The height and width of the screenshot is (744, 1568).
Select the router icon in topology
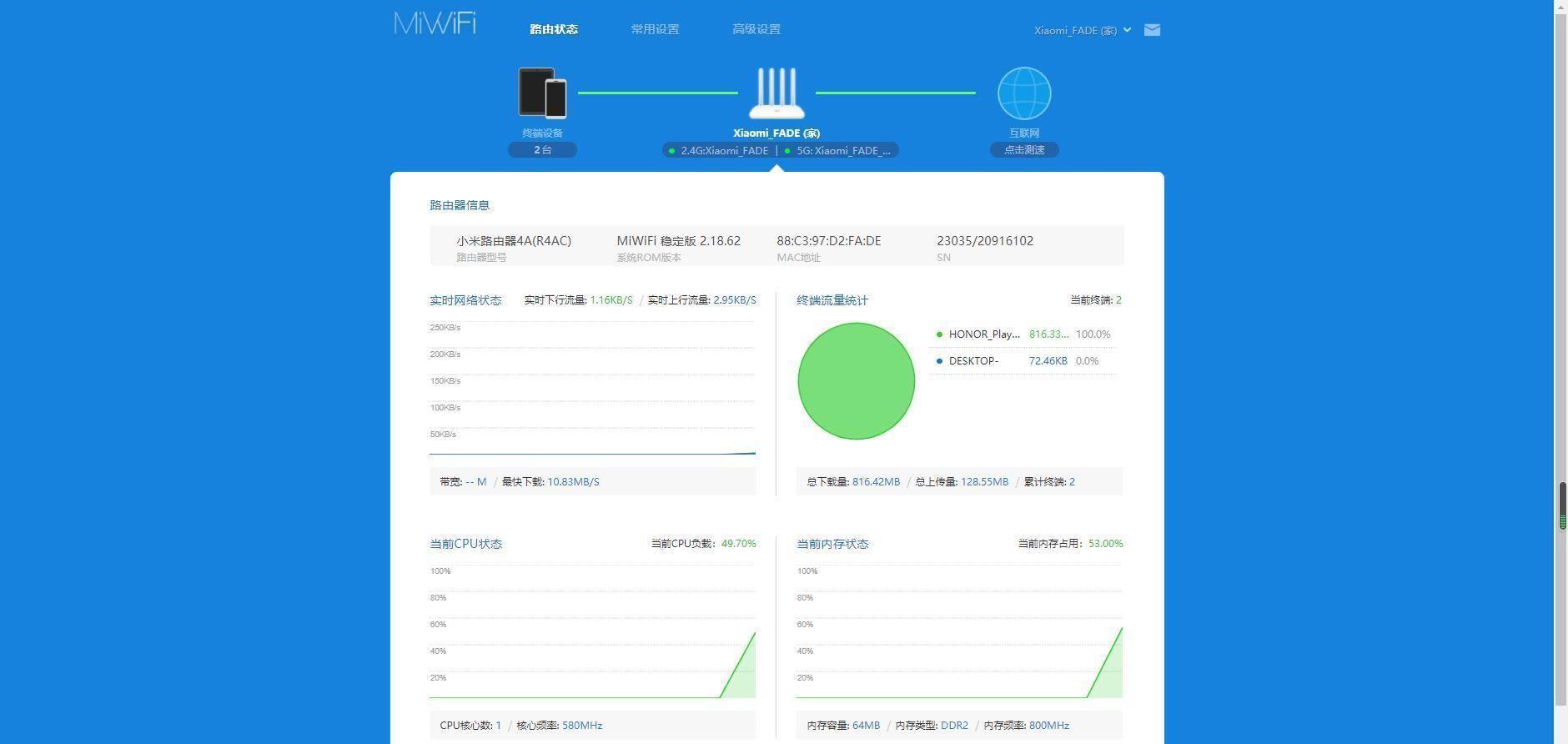776,93
